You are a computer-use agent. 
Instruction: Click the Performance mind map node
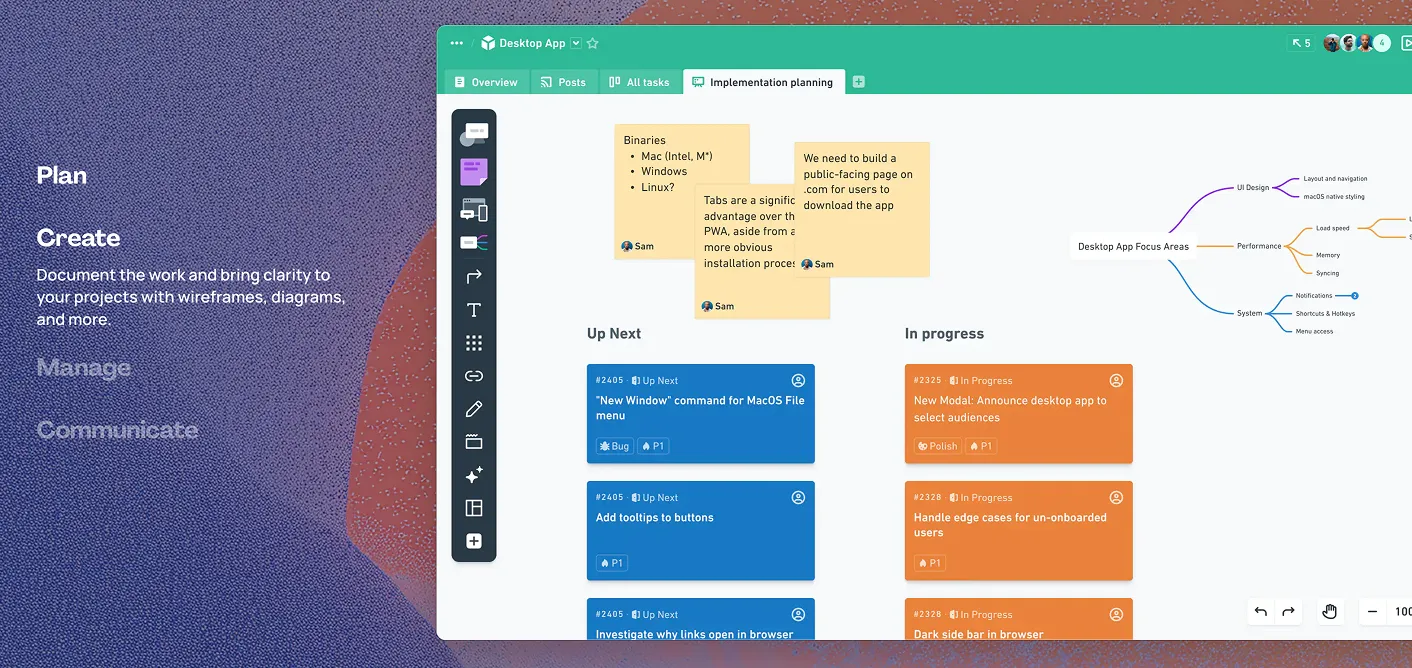point(1259,246)
